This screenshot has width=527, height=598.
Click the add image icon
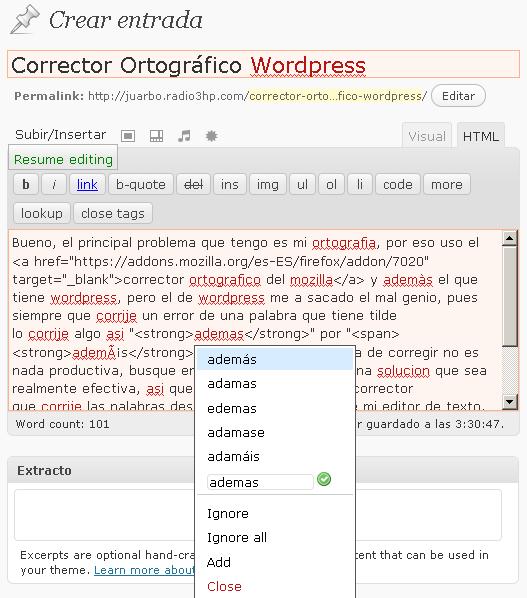tap(128, 136)
